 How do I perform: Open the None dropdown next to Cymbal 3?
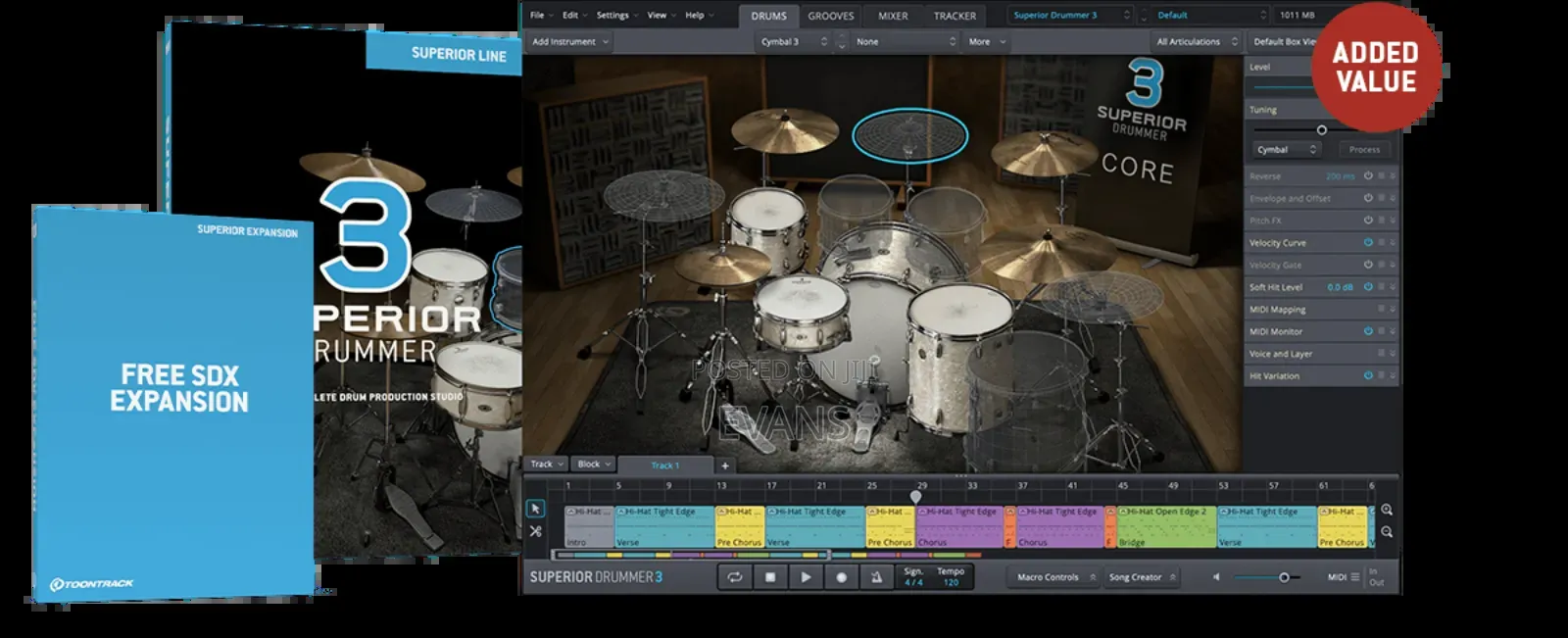tap(906, 42)
